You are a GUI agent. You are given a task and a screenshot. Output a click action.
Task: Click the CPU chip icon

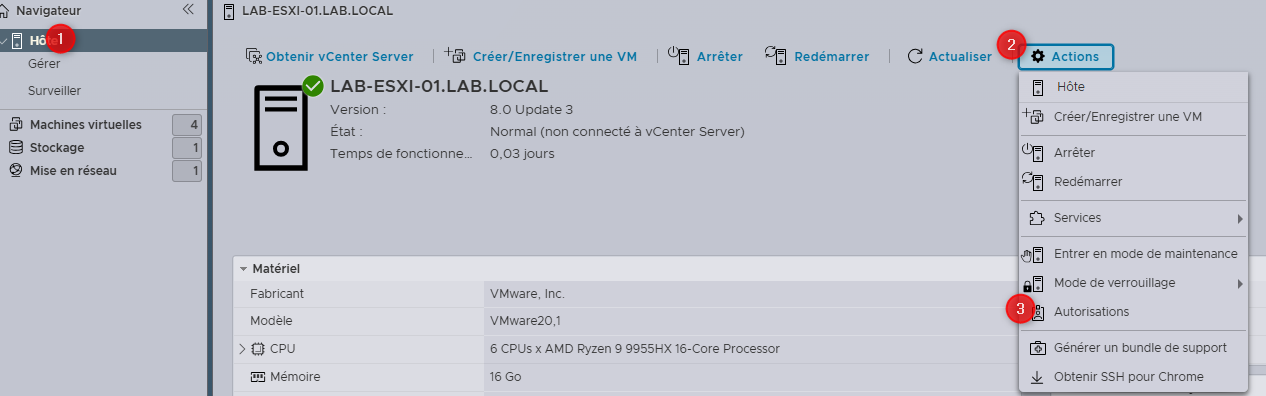point(257,349)
